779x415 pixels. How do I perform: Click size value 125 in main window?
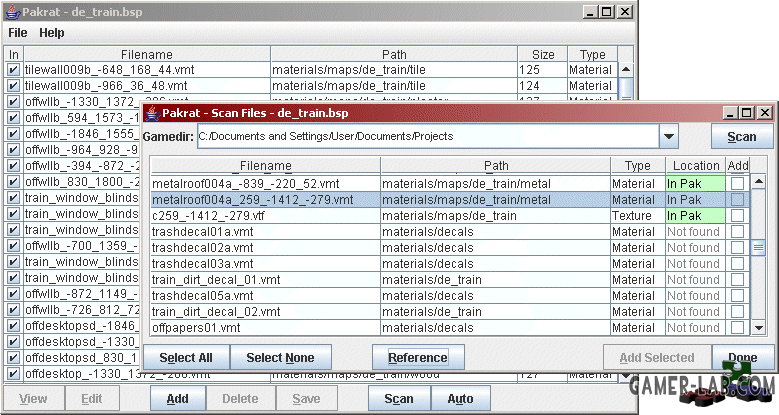pyautogui.click(x=529, y=70)
